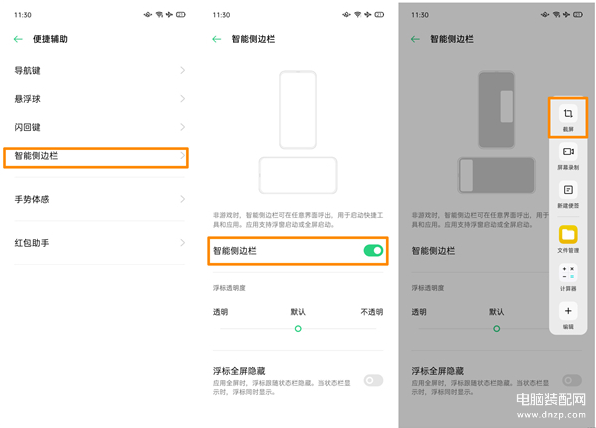Open 导航键 via its chevron
This screenshot has height=428, width=596.
(182, 70)
